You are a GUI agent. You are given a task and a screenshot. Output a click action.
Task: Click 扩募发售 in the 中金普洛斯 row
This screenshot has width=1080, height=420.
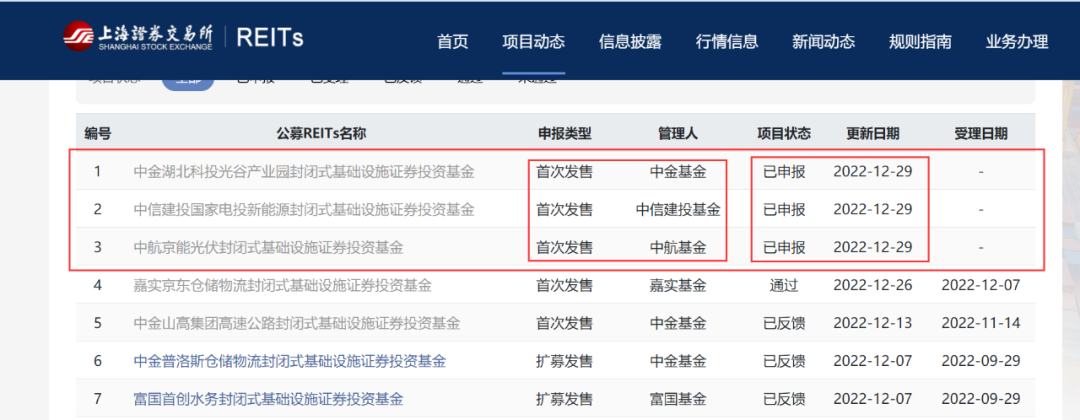[564, 361]
